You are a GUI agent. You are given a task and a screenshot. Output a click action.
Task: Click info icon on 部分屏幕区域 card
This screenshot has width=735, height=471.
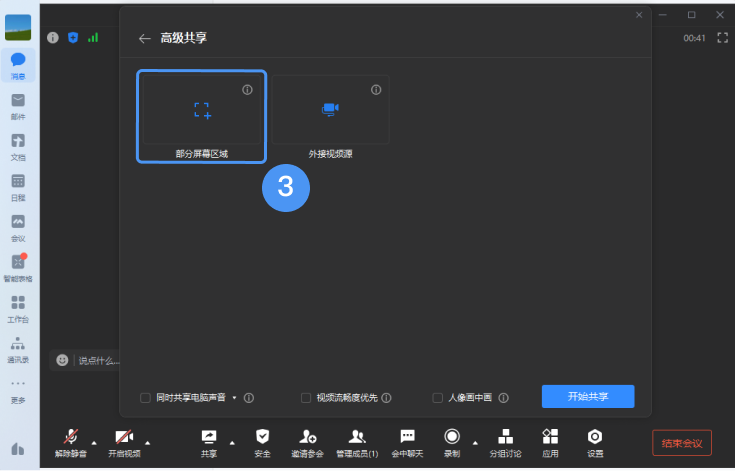pyautogui.click(x=247, y=90)
